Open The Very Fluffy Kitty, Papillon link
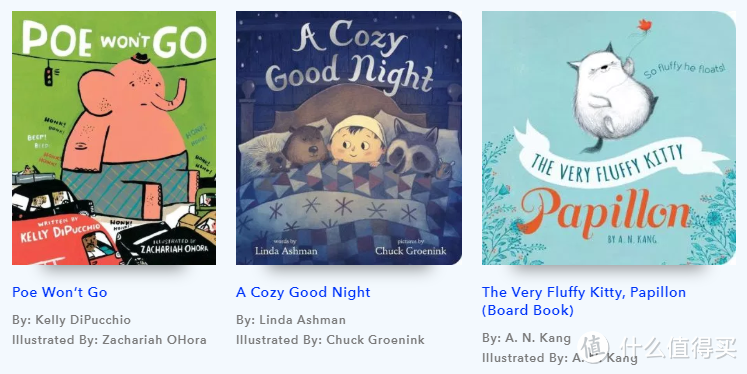This screenshot has width=747, height=374. pos(584,301)
